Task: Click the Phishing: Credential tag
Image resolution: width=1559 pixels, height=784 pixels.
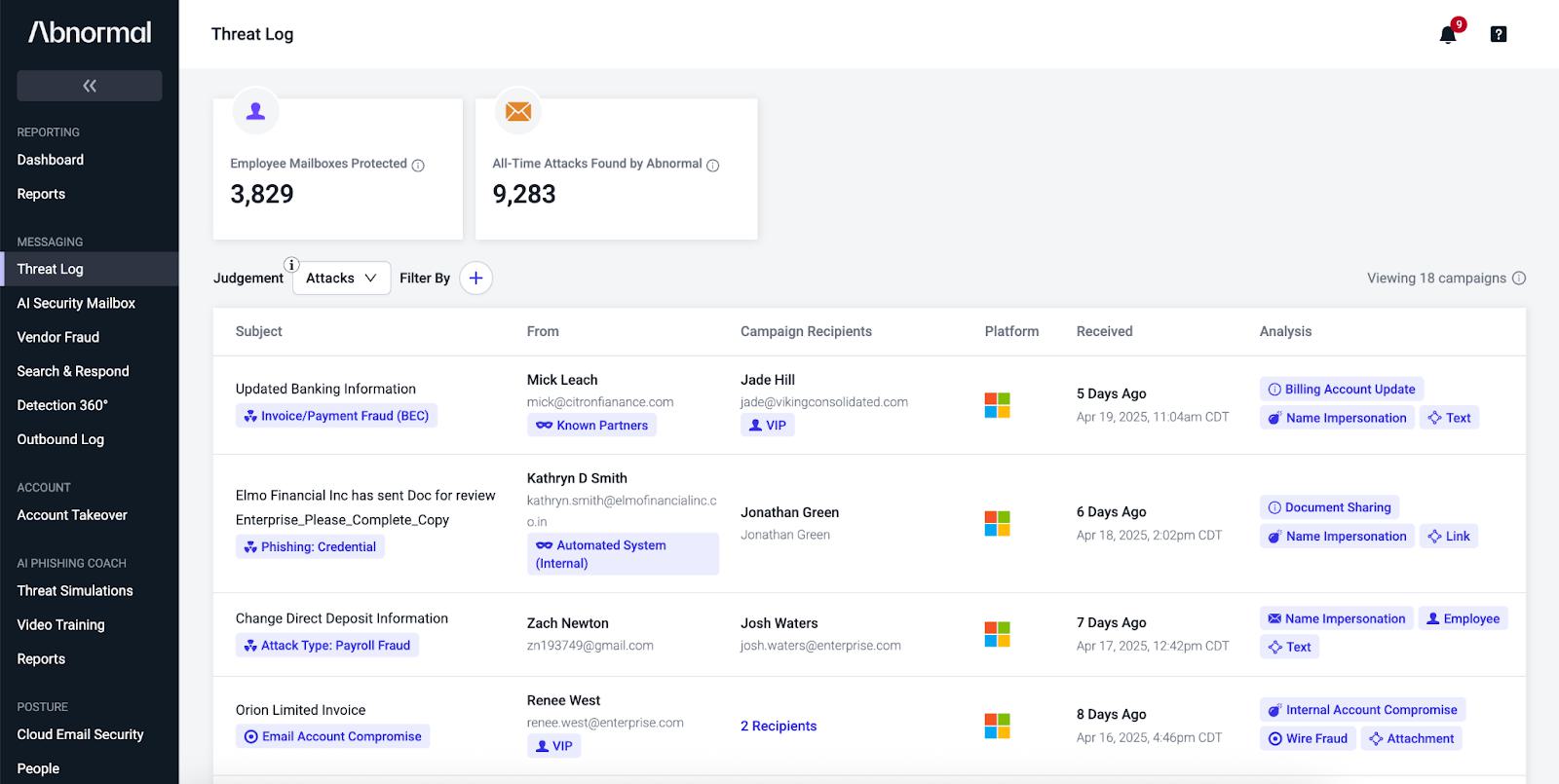Action: [310, 546]
